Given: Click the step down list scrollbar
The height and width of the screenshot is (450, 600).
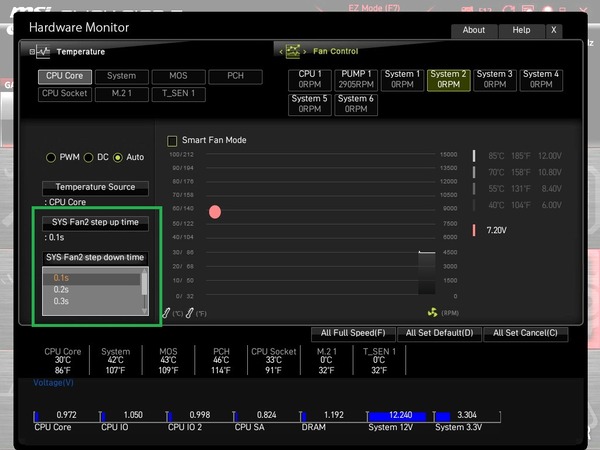Looking at the screenshot, I should click(x=144, y=284).
